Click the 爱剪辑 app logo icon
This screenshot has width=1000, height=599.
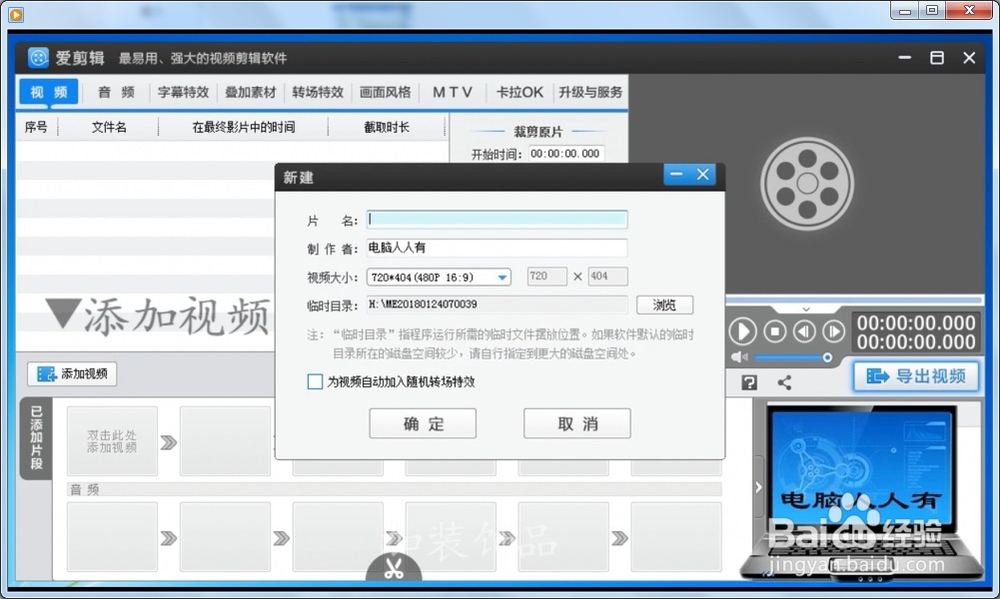[38, 58]
